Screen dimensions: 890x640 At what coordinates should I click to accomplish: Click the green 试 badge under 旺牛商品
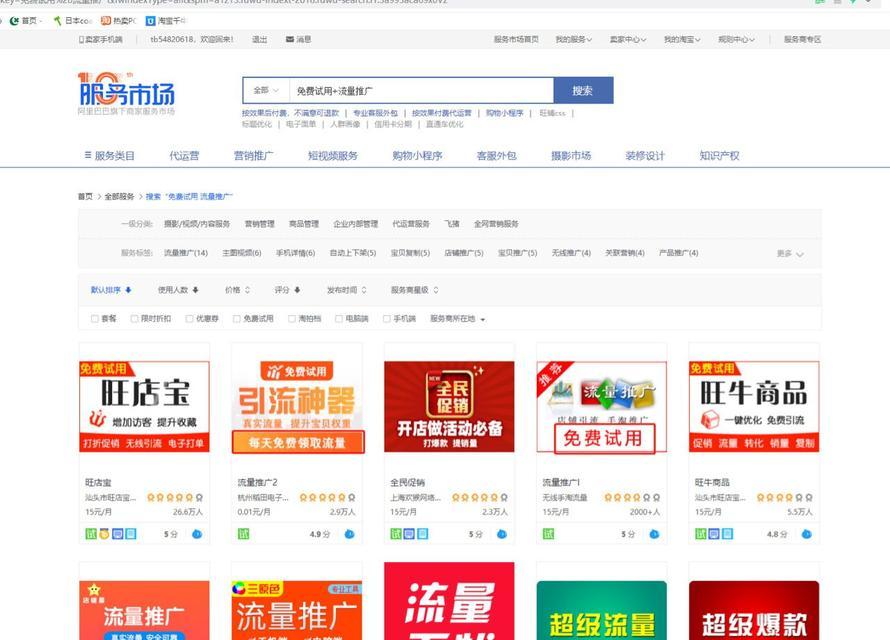click(701, 534)
